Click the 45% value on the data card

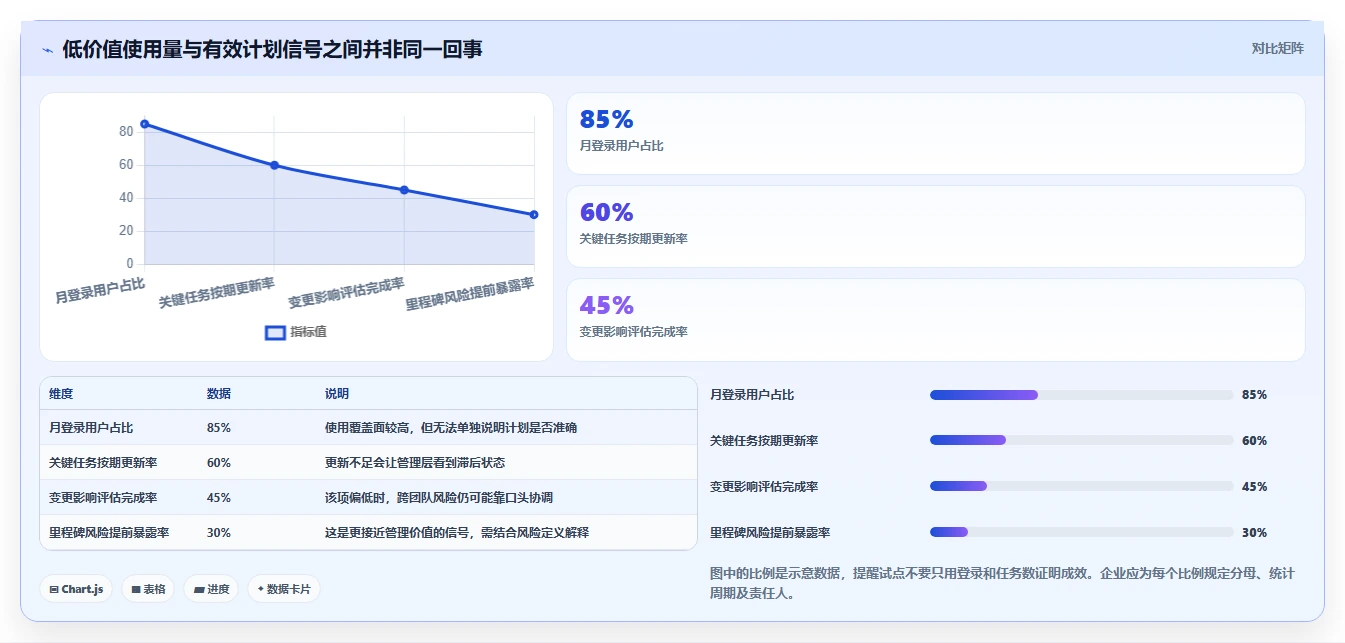pos(606,305)
